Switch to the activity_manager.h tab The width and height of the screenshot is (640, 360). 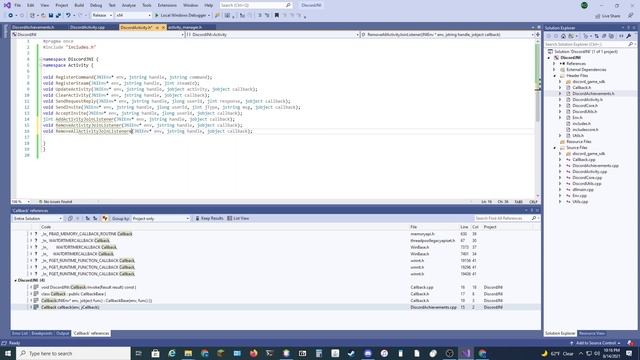[x=185, y=27]
